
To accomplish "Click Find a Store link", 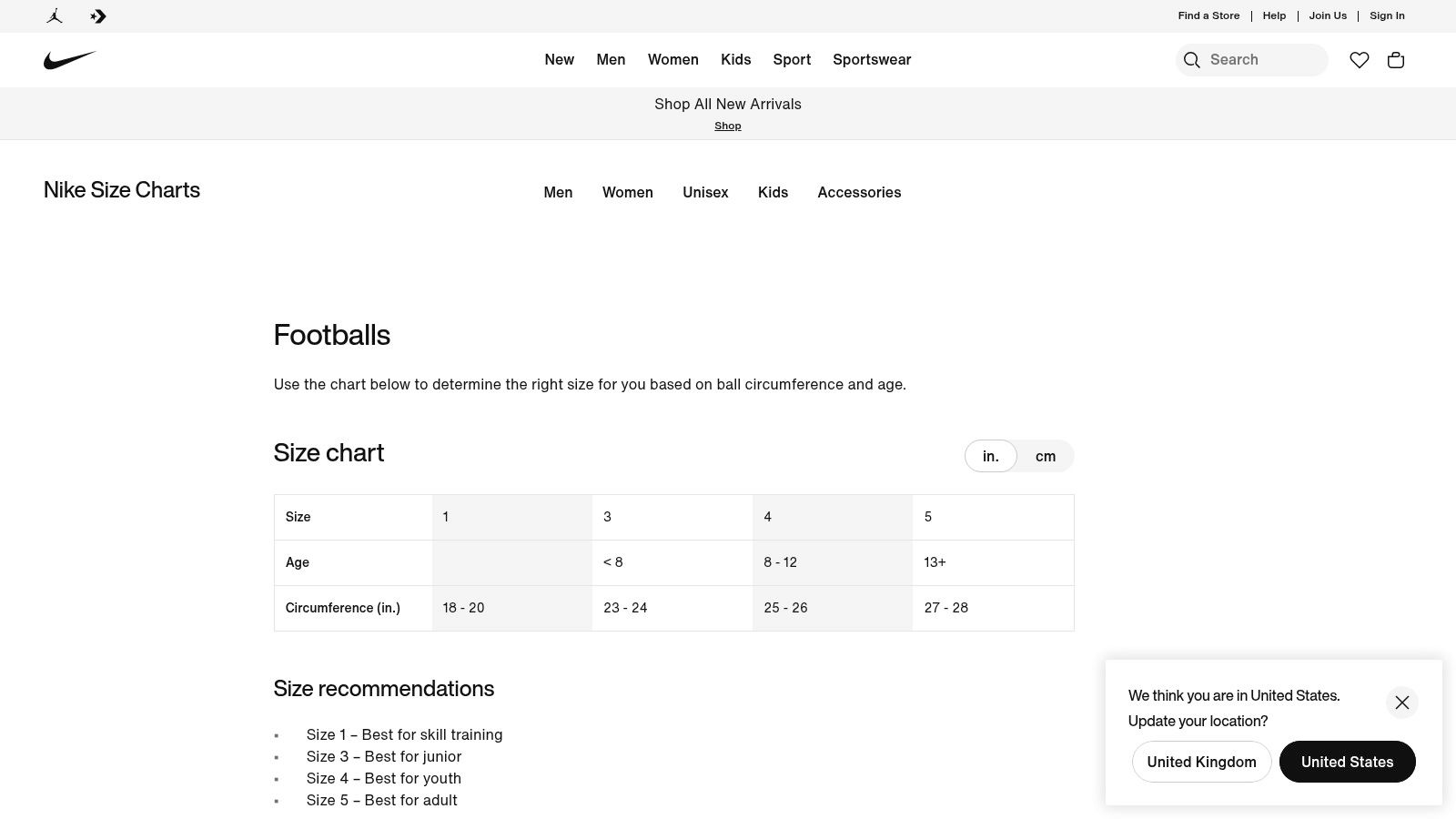I will [x=1208, y=15].
